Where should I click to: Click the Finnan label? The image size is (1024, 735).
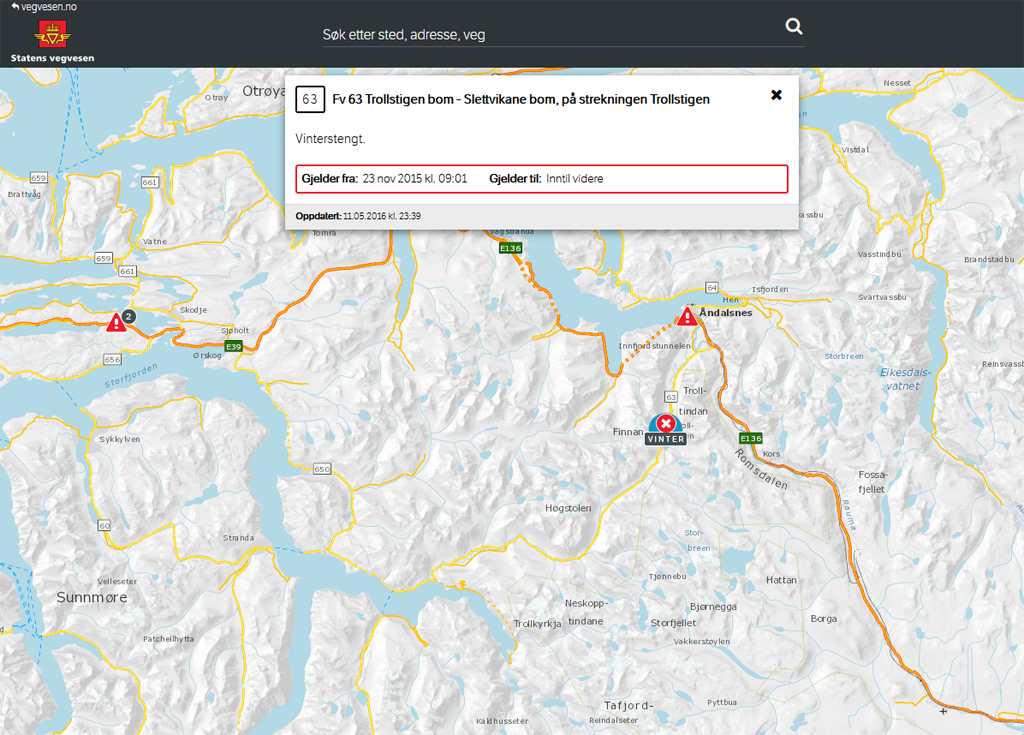(x=628, y=432)
